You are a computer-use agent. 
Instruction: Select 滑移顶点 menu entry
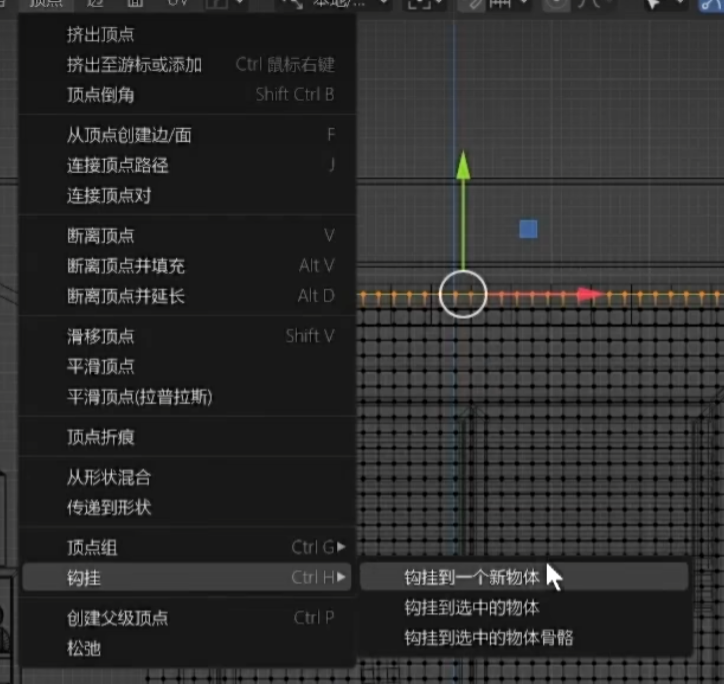[x=100, y=336]
